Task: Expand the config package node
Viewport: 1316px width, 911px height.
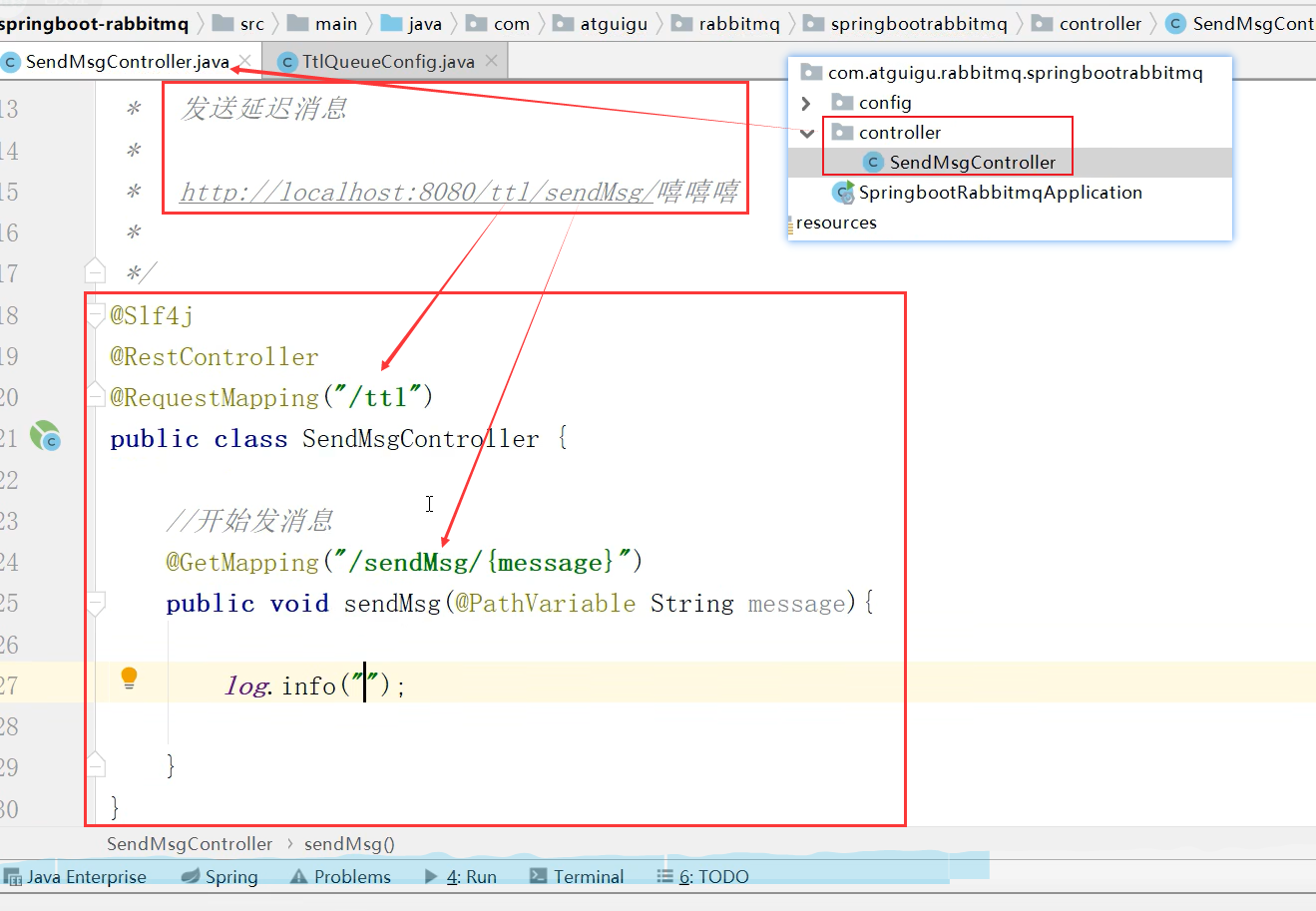Action: coord(806,103)
